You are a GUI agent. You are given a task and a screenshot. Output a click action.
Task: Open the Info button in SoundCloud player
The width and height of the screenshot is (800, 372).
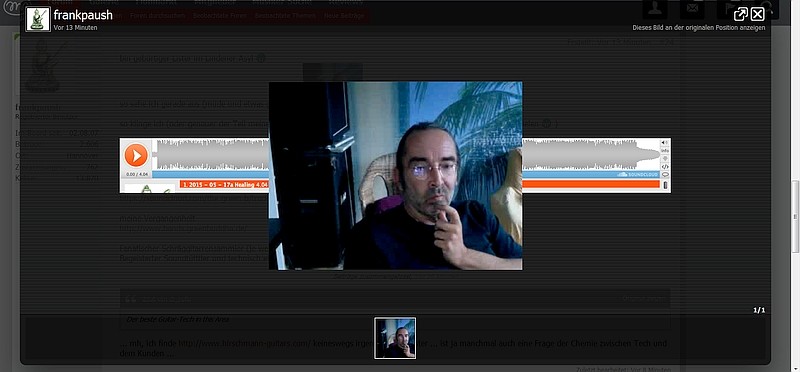tap(665, 151)
